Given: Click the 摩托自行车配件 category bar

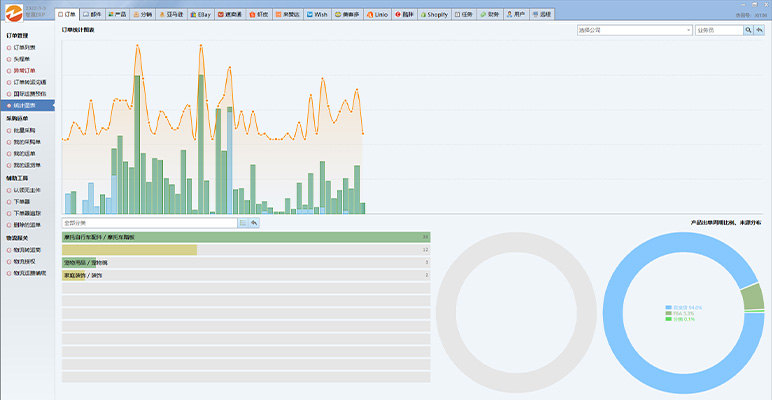Looking at the screenshot, I should 245,237.
